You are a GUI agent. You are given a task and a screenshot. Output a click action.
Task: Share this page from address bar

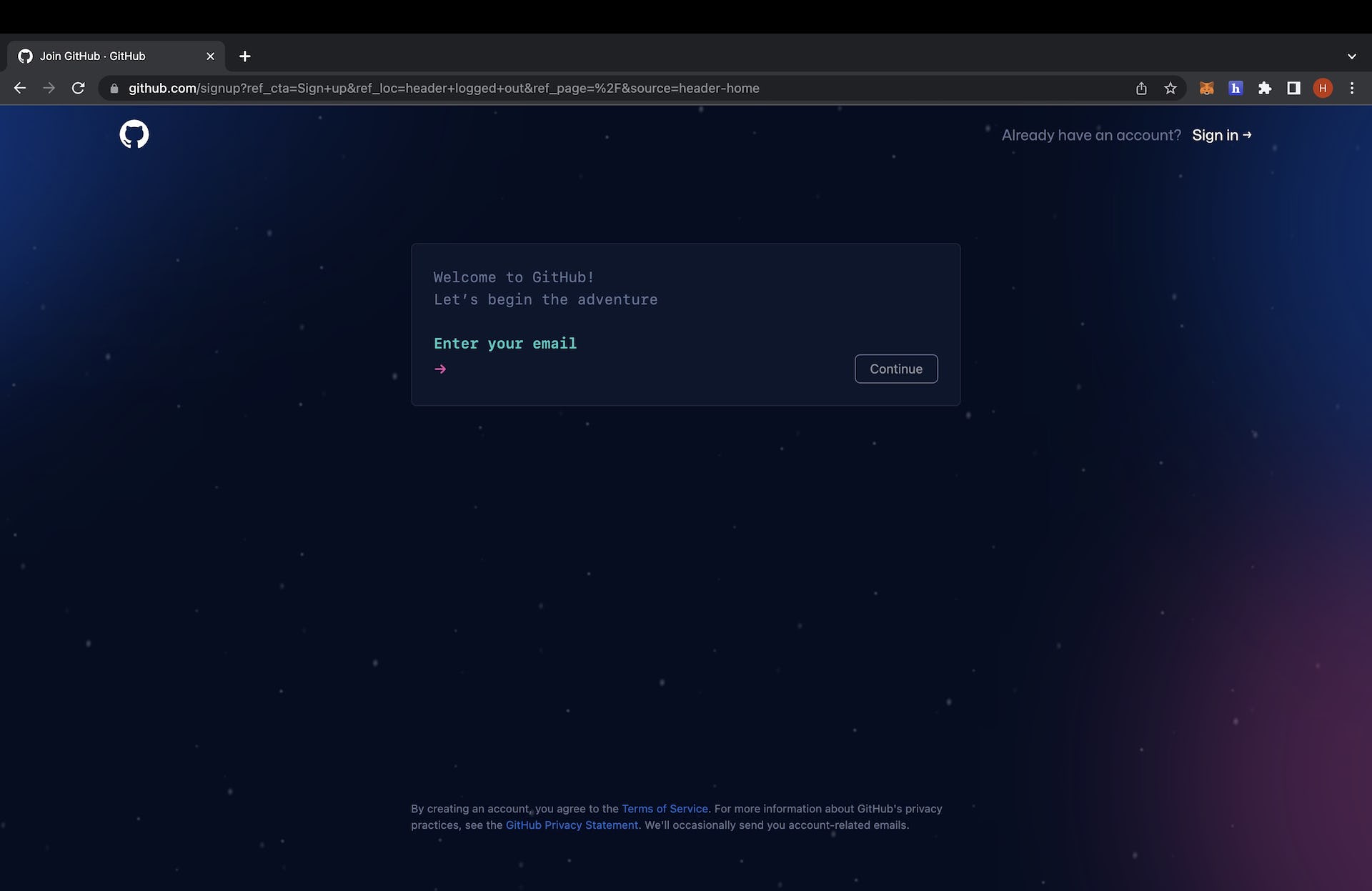1141,88
